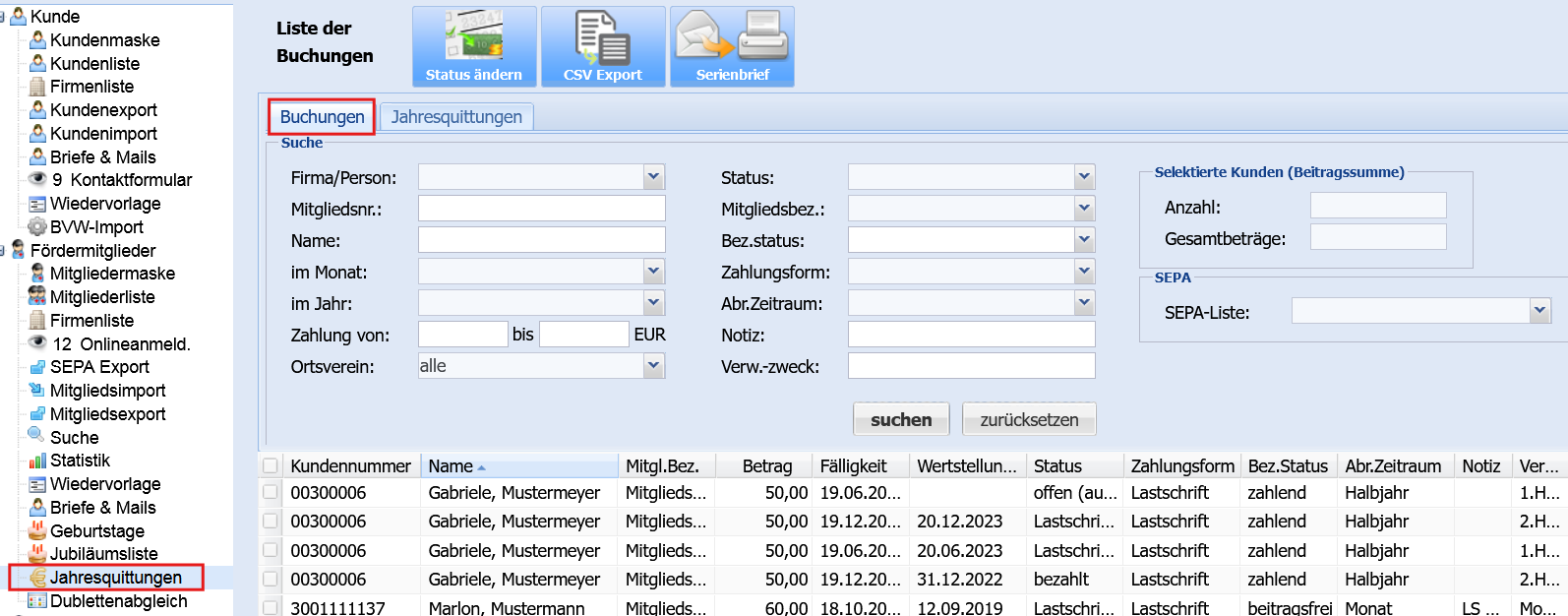Open Onlineanmeld. eye icon entry
This screenshot has width=1568, height=616.
tap(37, 342)
